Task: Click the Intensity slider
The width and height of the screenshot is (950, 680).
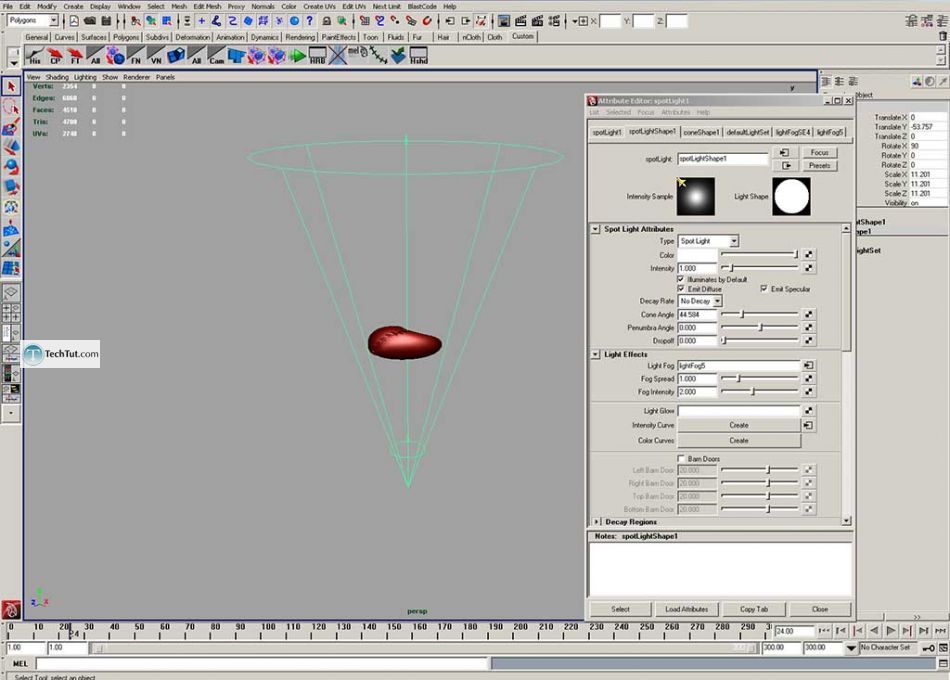Action: pyautogui.click(x=759, y=267)
